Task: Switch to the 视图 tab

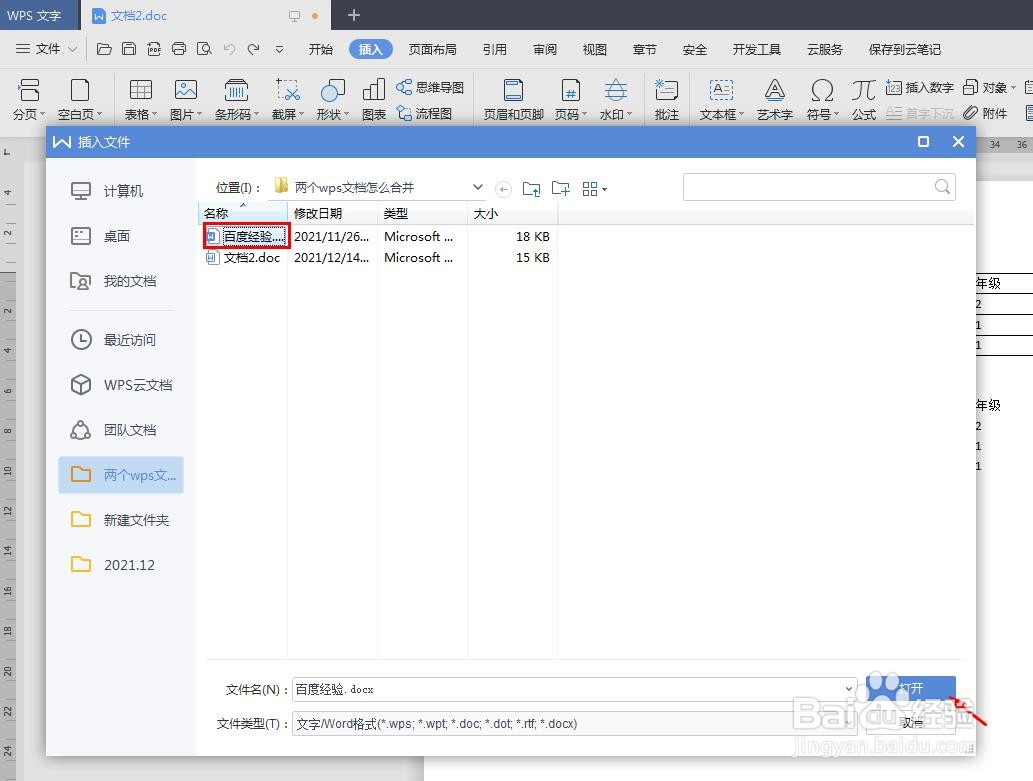Action: click(594, 49)
